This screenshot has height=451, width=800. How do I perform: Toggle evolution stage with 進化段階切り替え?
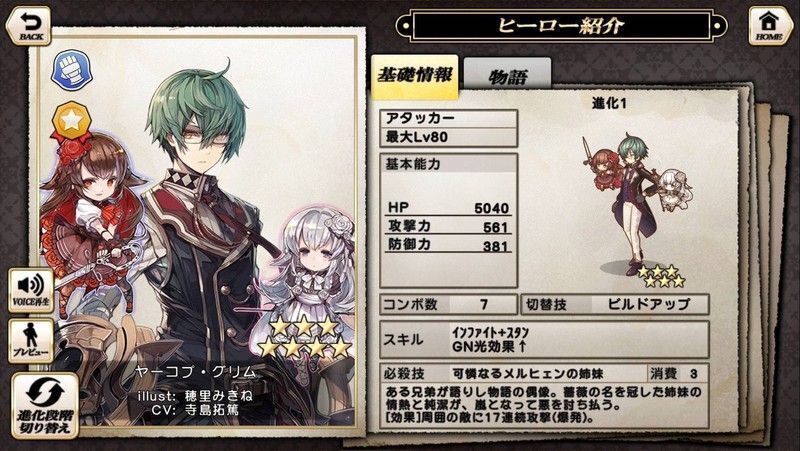[x=45, y=406]
